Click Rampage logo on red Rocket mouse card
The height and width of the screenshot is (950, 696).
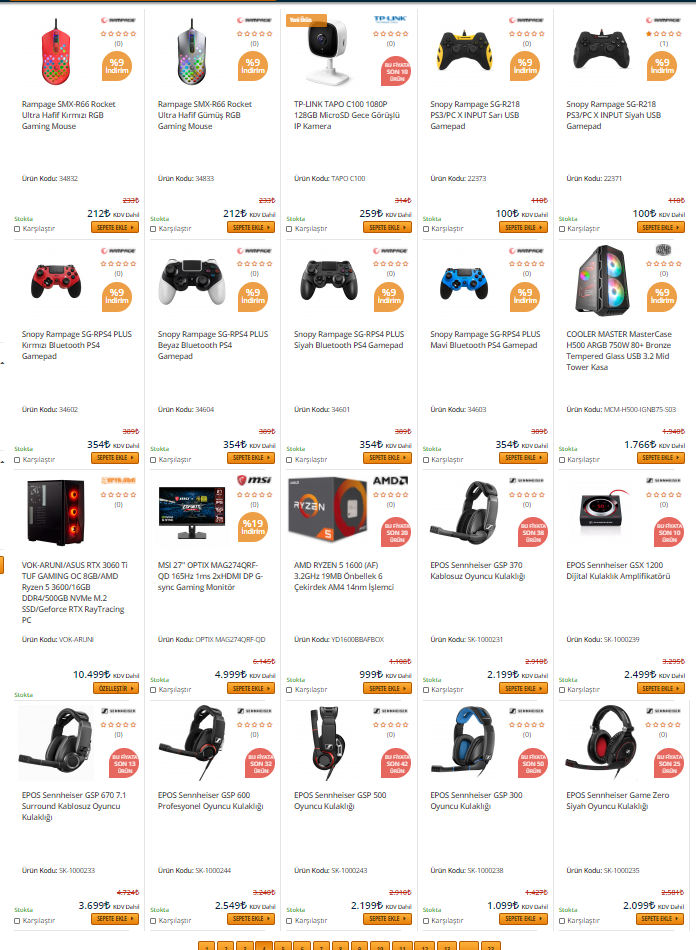tap(118, 20)
